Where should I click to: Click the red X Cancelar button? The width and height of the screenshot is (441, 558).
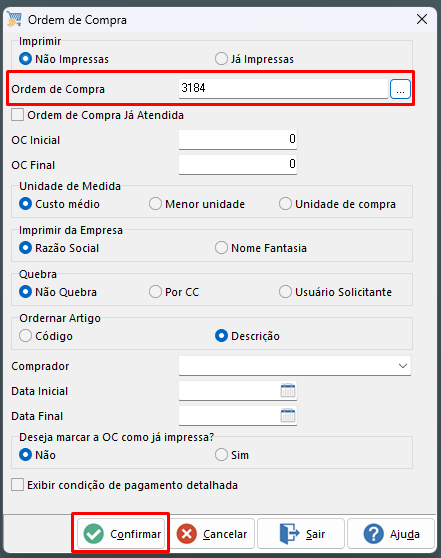pos(211,533)
